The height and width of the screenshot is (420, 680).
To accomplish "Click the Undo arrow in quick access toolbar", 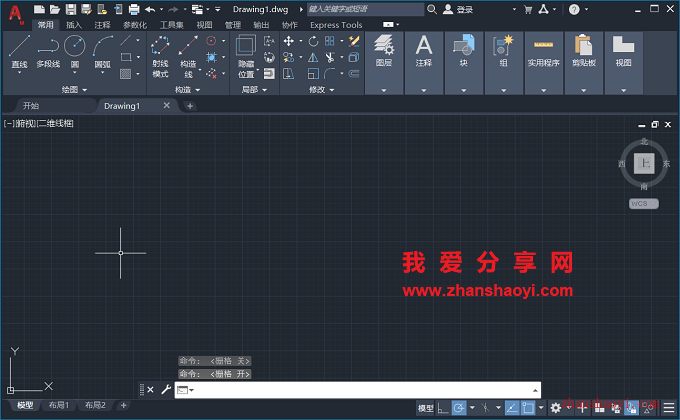I will coord(150,9).
